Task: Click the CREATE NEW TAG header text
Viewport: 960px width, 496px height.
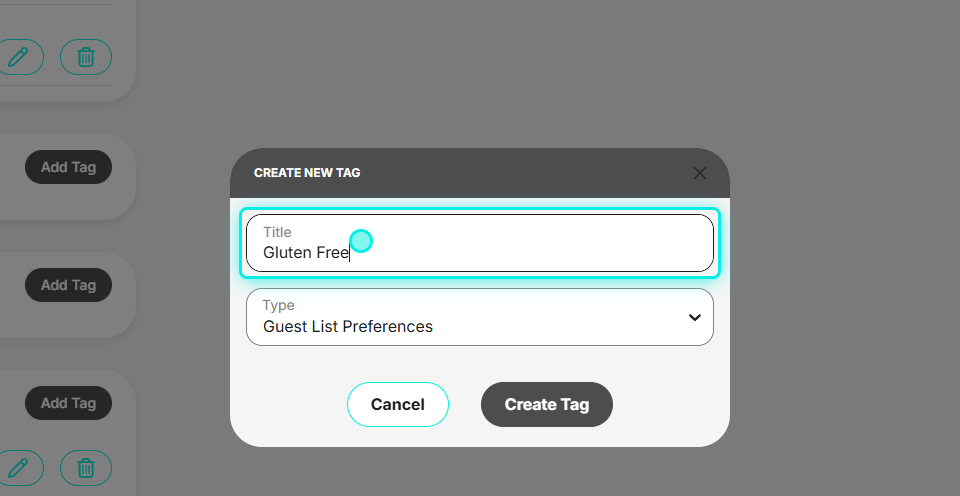Action: coord(307,173)
